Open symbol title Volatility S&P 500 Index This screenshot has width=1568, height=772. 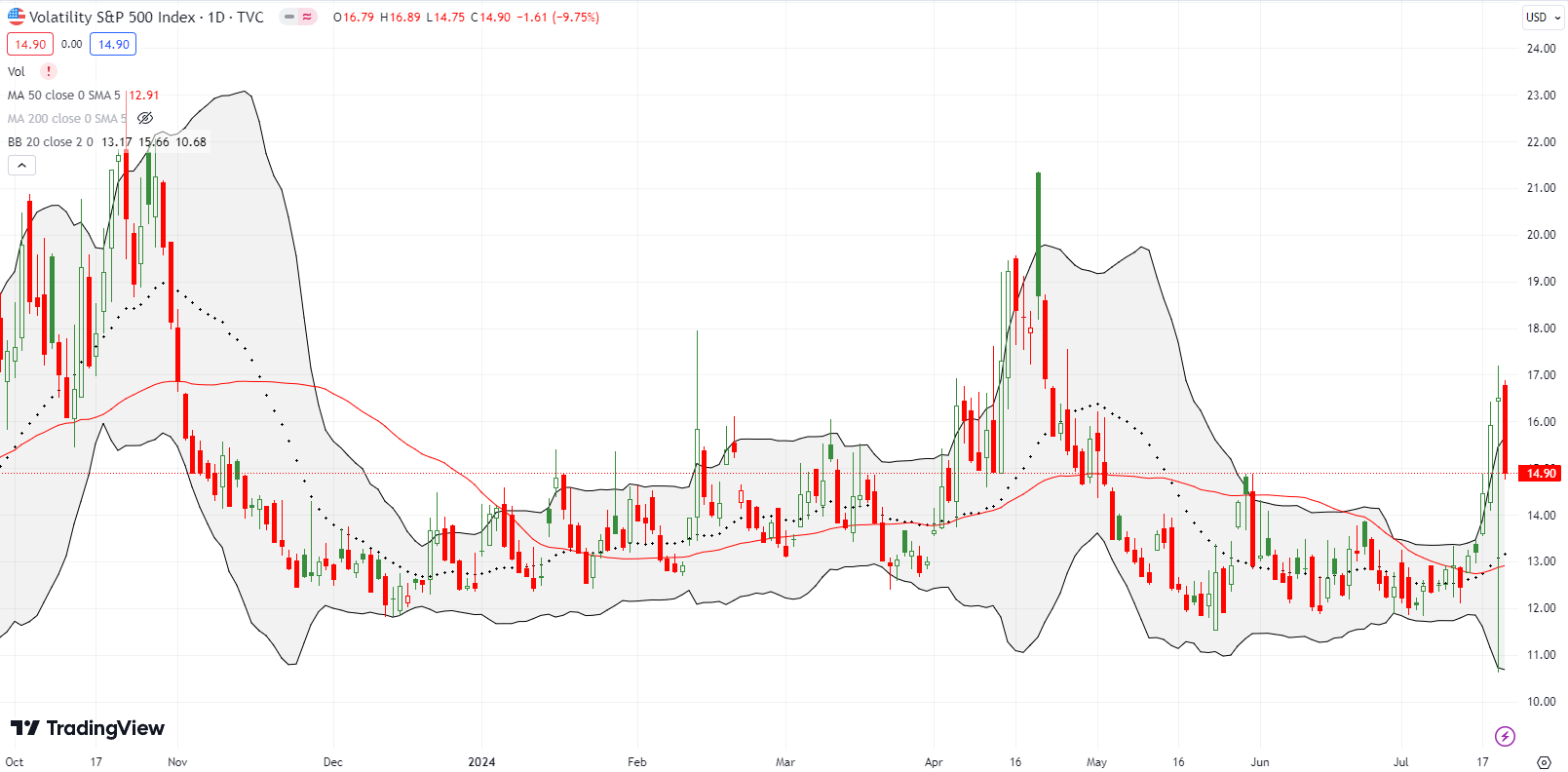point(146,17)
